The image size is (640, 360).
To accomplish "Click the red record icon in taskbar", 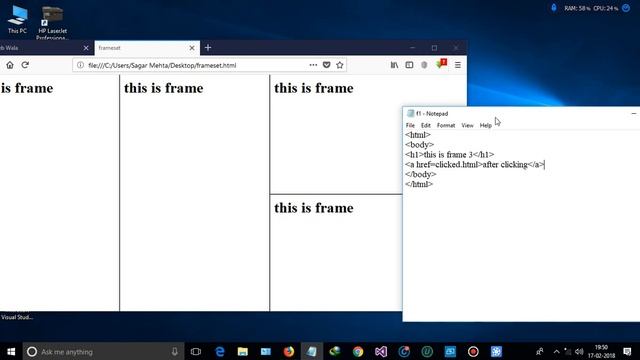I will [x=473, y=351].
